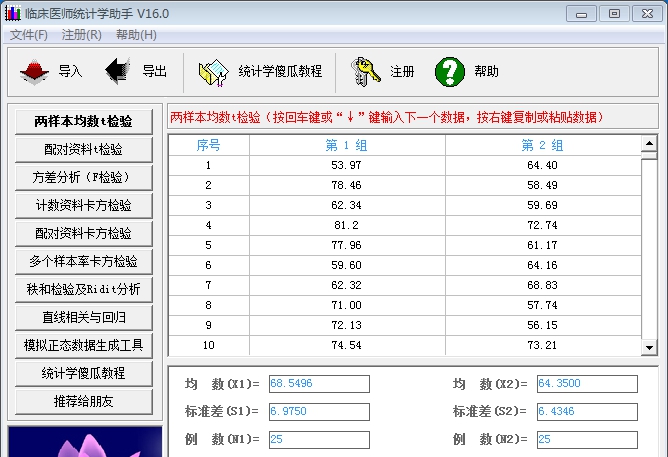Open 多个样本率卡方检验

click(84, 262)
